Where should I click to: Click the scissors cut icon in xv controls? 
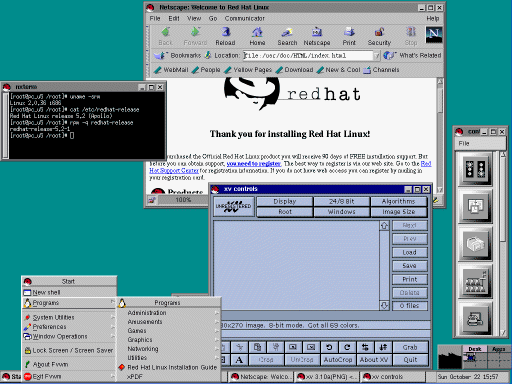click(x=239, y=347)
